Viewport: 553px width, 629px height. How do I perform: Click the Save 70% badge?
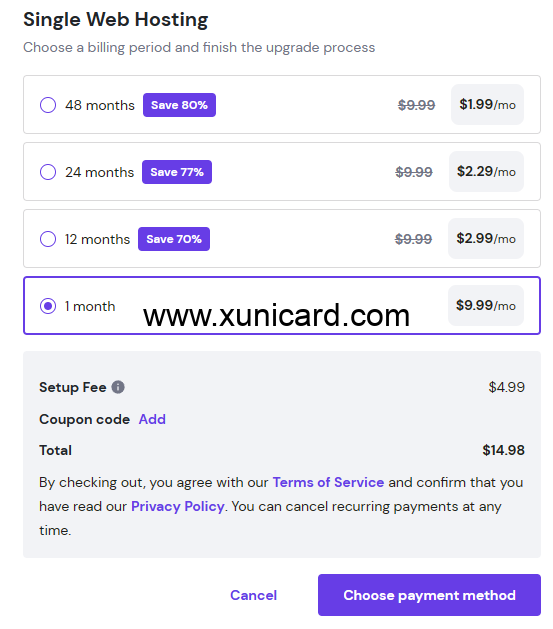[174, 239]
